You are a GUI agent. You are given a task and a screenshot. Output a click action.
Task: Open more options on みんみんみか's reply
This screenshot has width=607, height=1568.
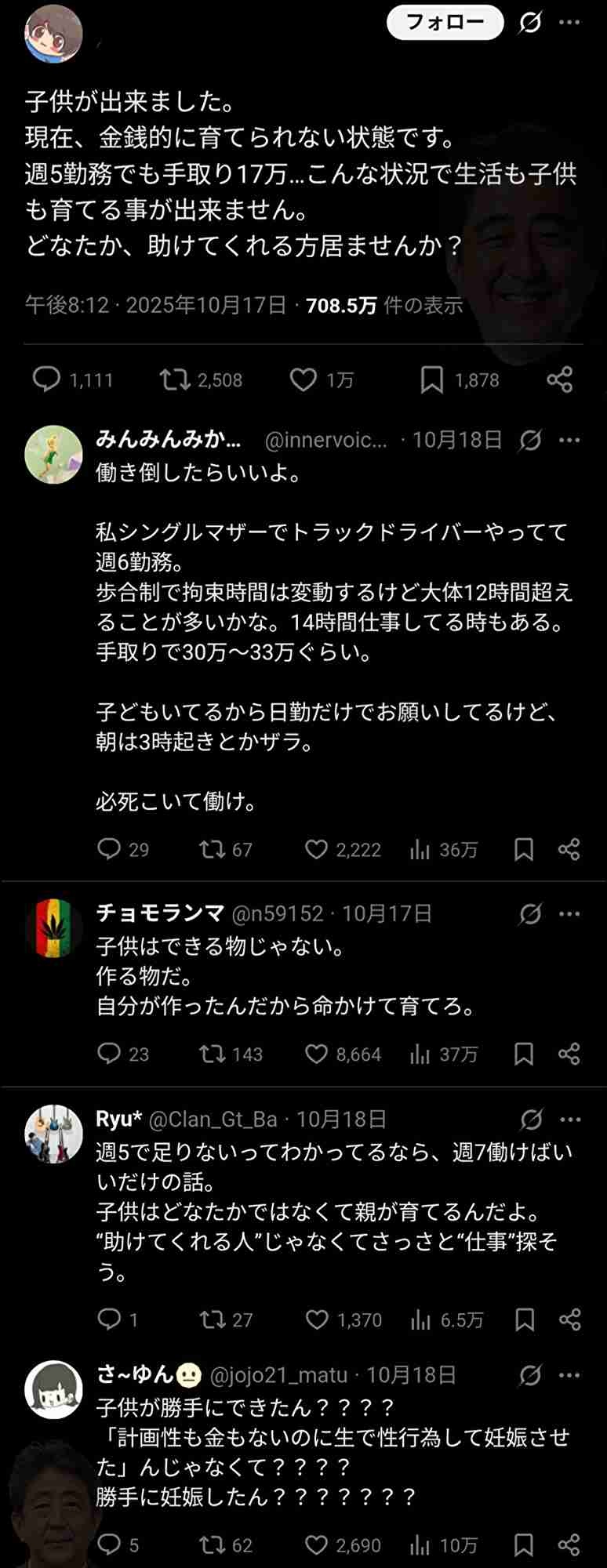[569, 440]
